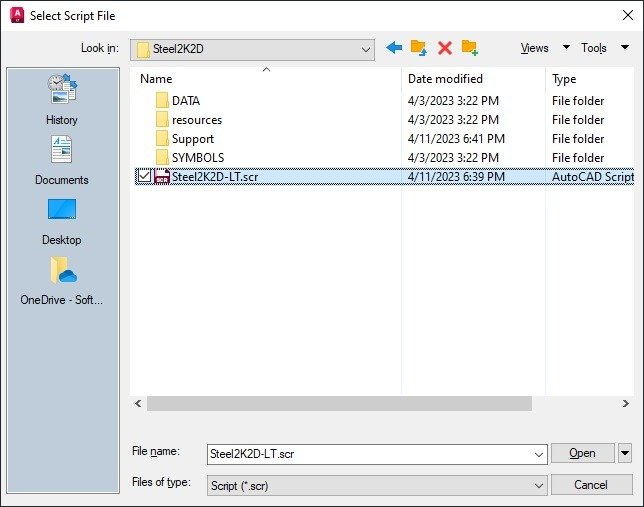Expand the File name history dropdown
Viewport: 644px width, 507px height.
click(538, 454)
